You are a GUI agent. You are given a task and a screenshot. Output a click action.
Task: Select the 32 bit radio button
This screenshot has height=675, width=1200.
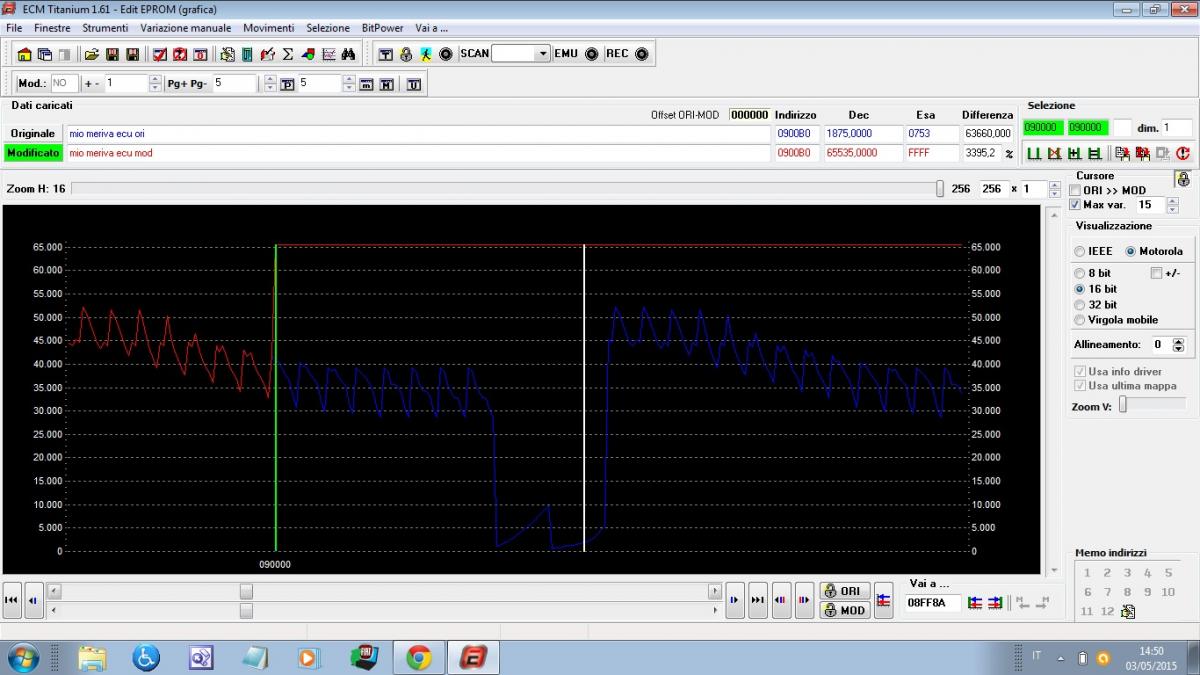coord(1079,305)
